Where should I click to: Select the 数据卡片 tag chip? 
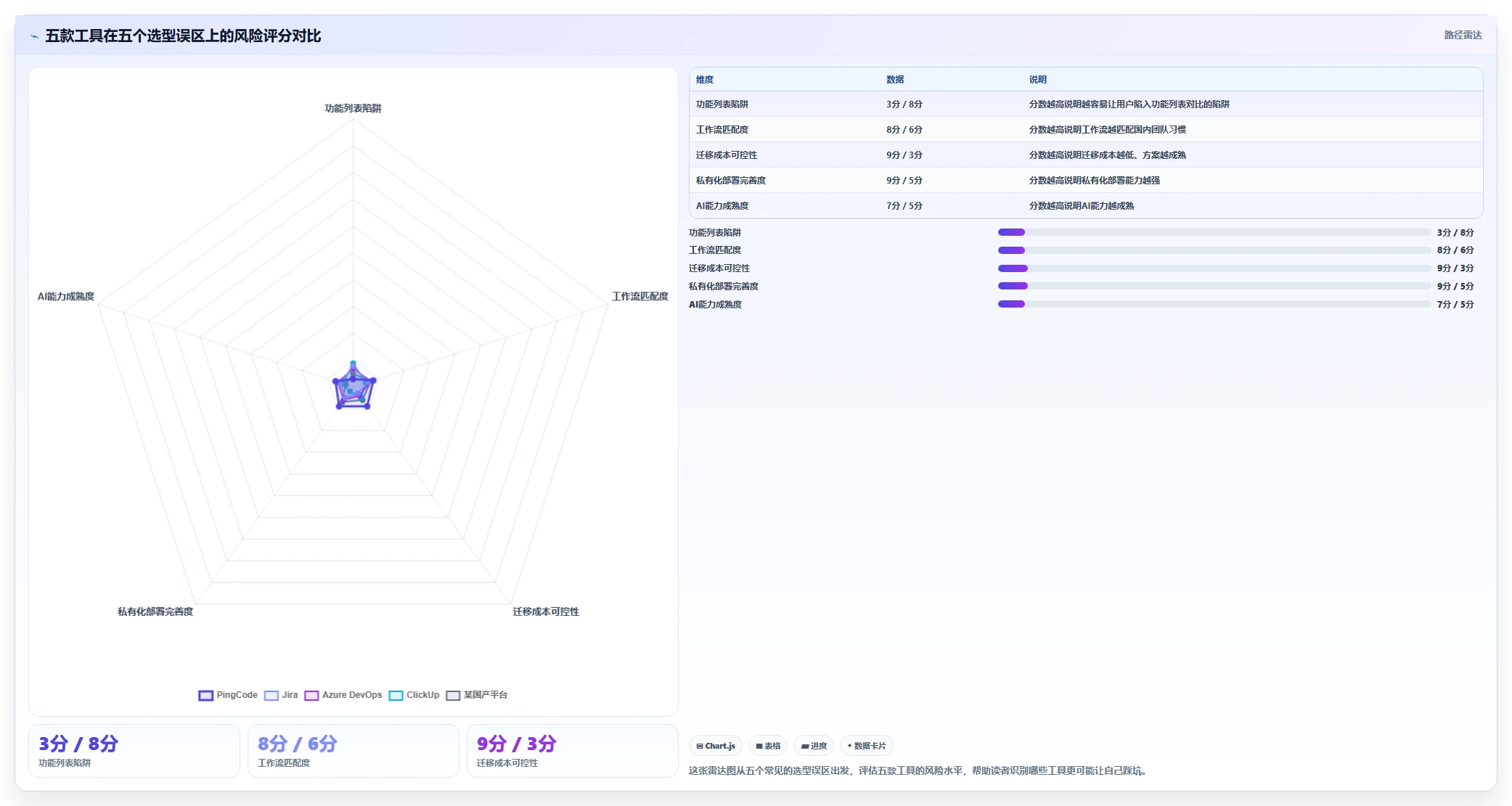(x=867, y=746)
